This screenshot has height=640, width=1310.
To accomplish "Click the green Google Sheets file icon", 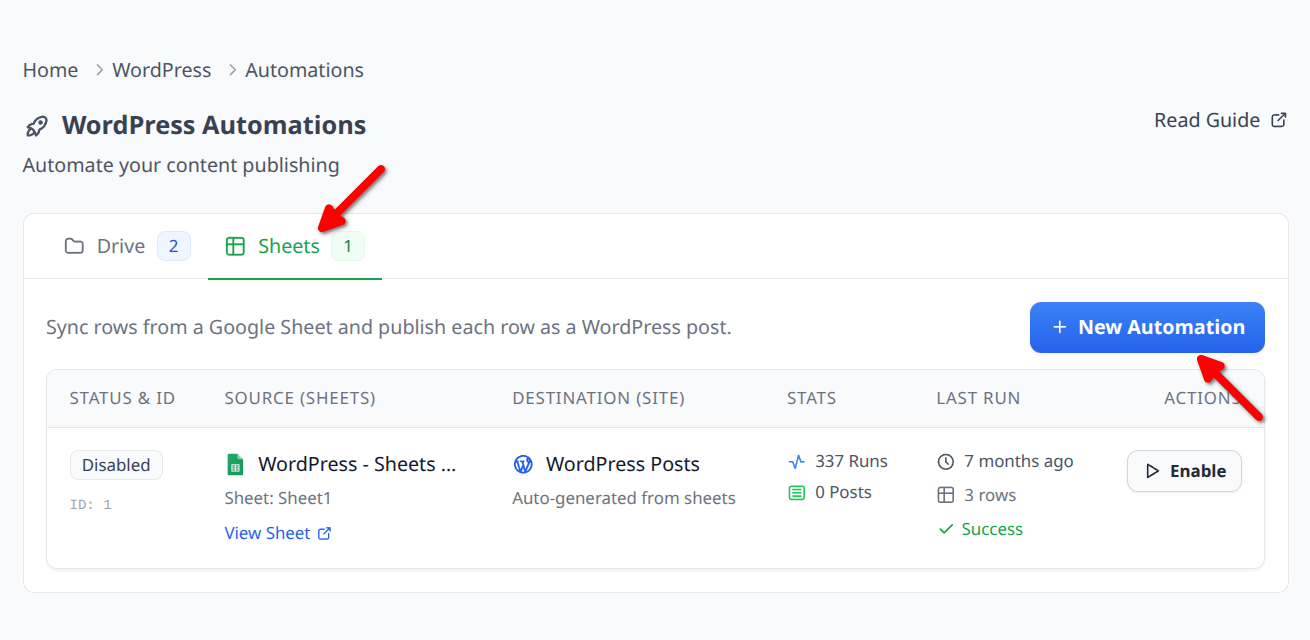I will tap(235, 464).
